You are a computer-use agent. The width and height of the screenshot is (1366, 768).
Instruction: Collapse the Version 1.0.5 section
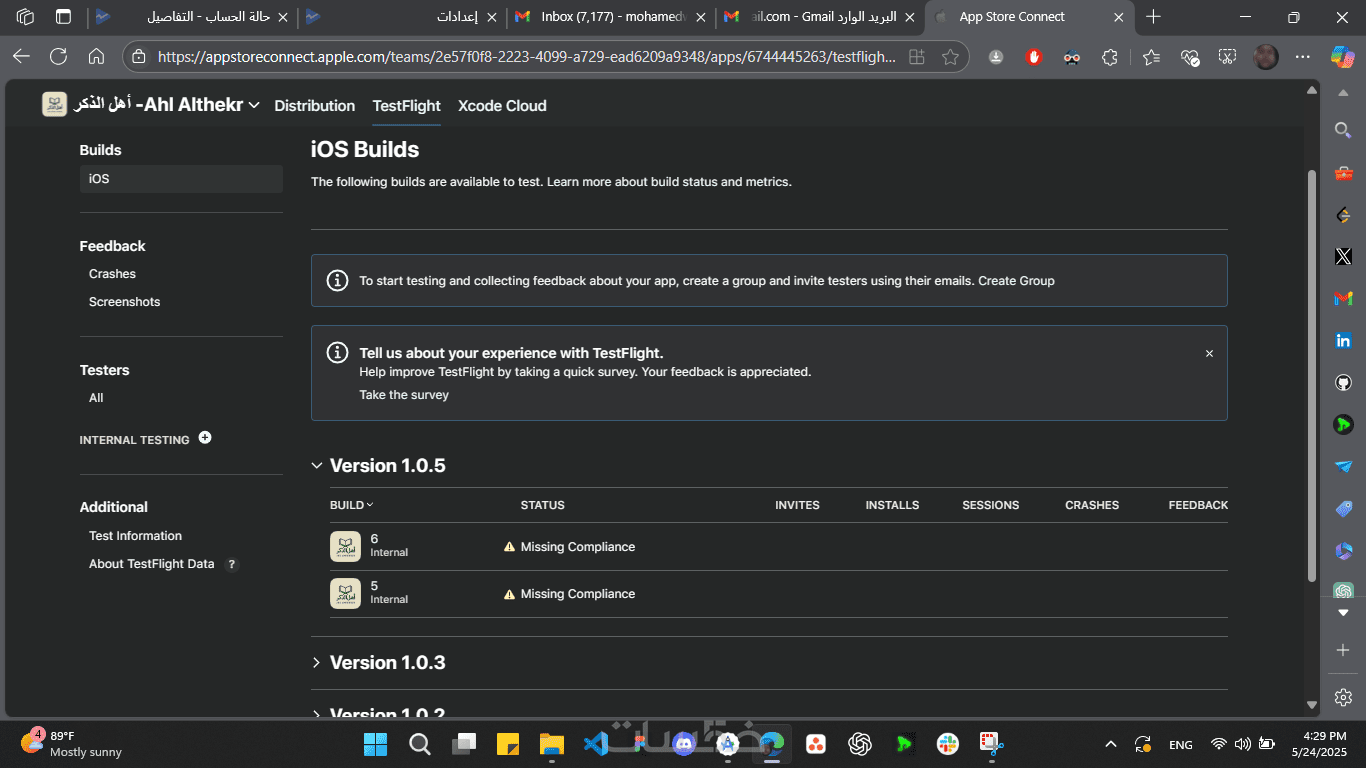(317, 466)
